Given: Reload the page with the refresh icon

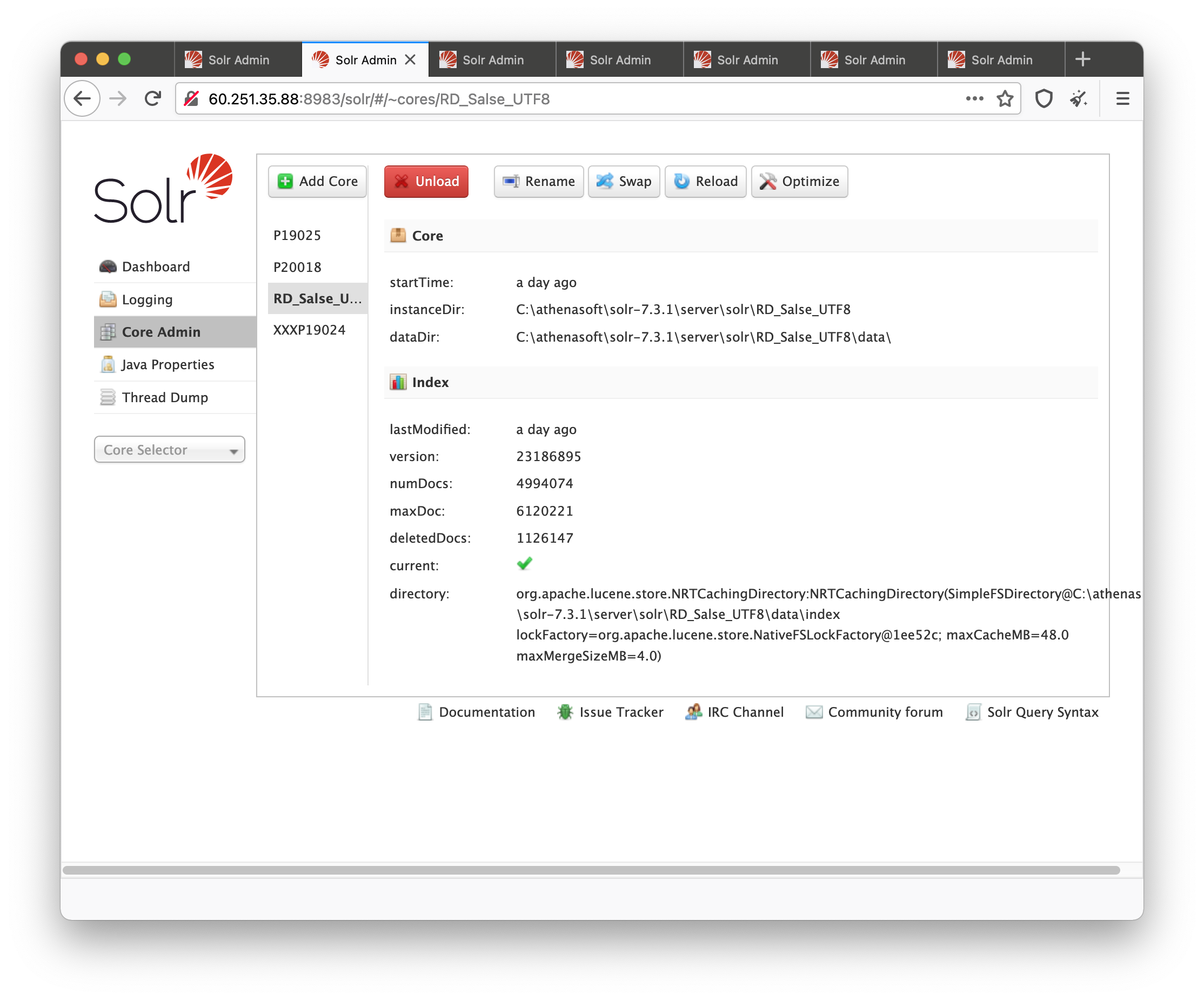Looking at the screenshot, I should click(x=152, y=98).
